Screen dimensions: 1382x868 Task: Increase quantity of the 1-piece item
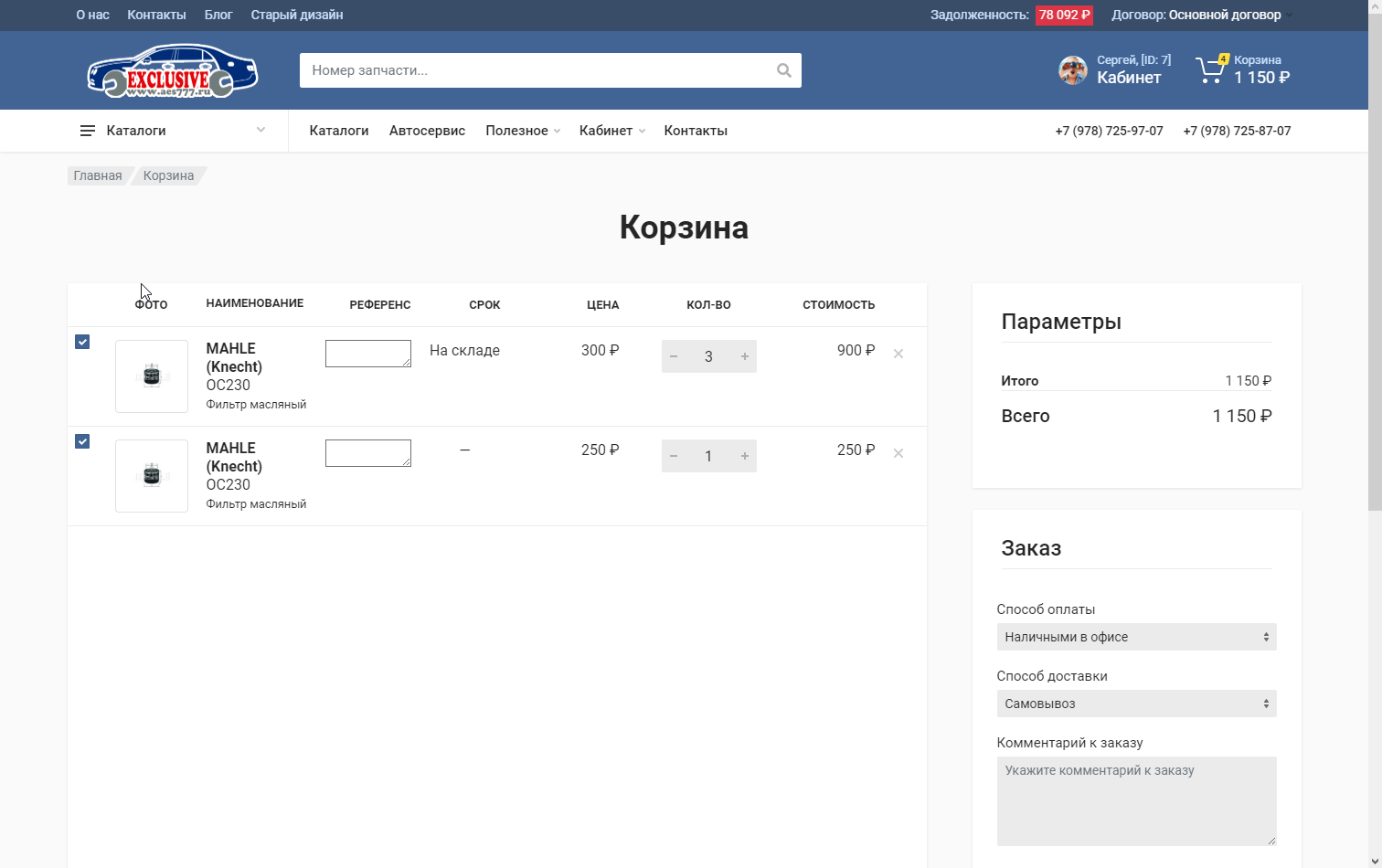point(745,456)
